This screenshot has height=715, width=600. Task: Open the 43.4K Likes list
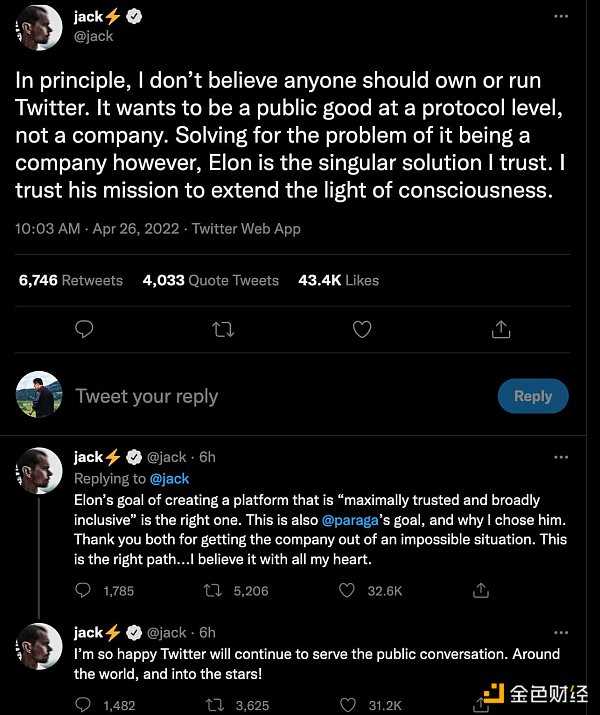[338, 280]
